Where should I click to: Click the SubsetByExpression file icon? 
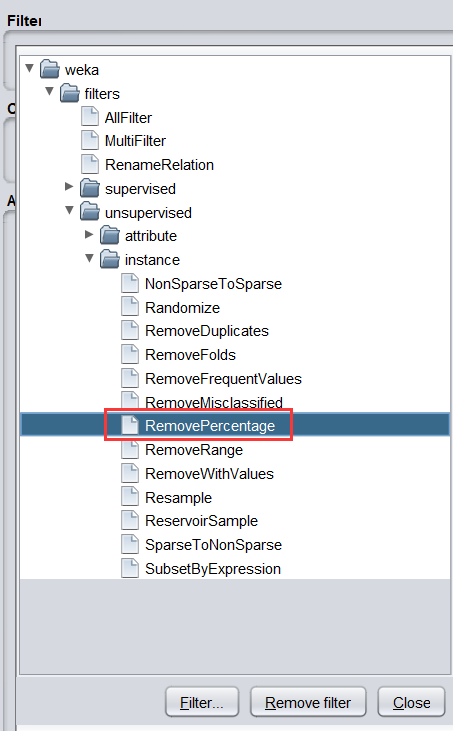click(130, 568)
